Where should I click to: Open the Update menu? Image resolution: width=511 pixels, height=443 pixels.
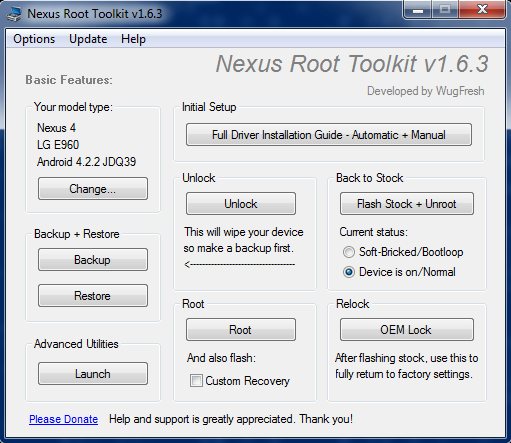coord(88,39)
